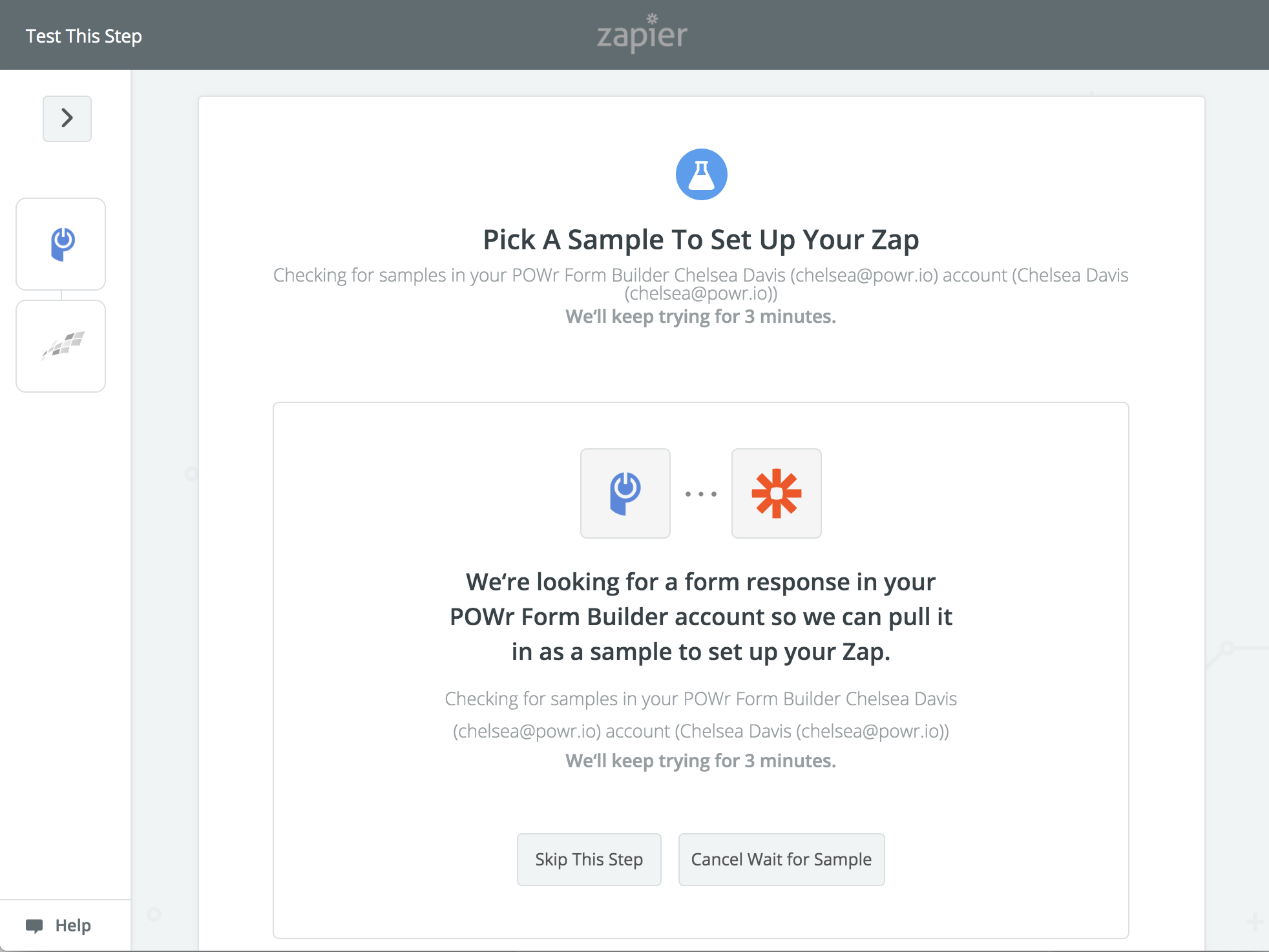The width and height of the screenshot is (1269, 952).
Task: Click the Zapier logo in header
Action: tap(642, 33)
